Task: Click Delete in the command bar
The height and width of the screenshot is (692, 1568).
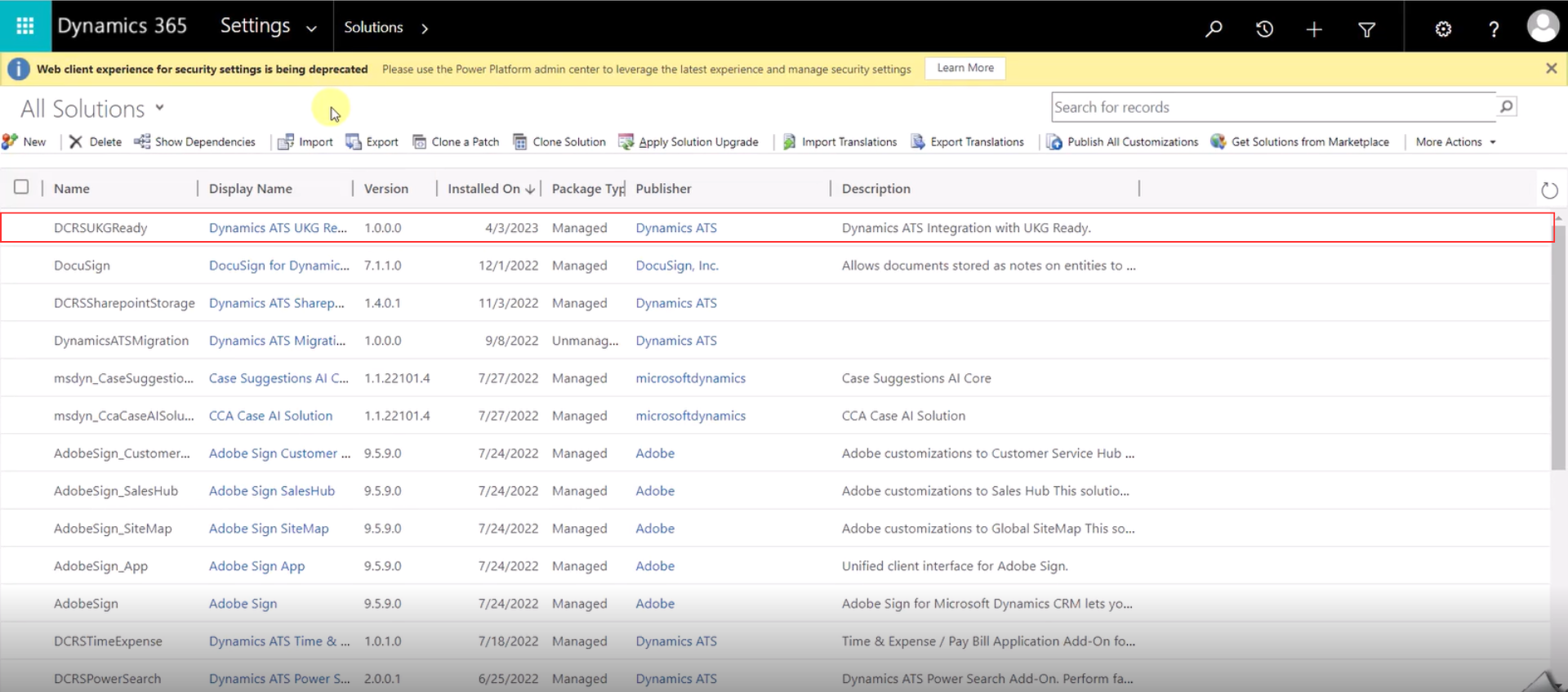Action: (96, 141)
